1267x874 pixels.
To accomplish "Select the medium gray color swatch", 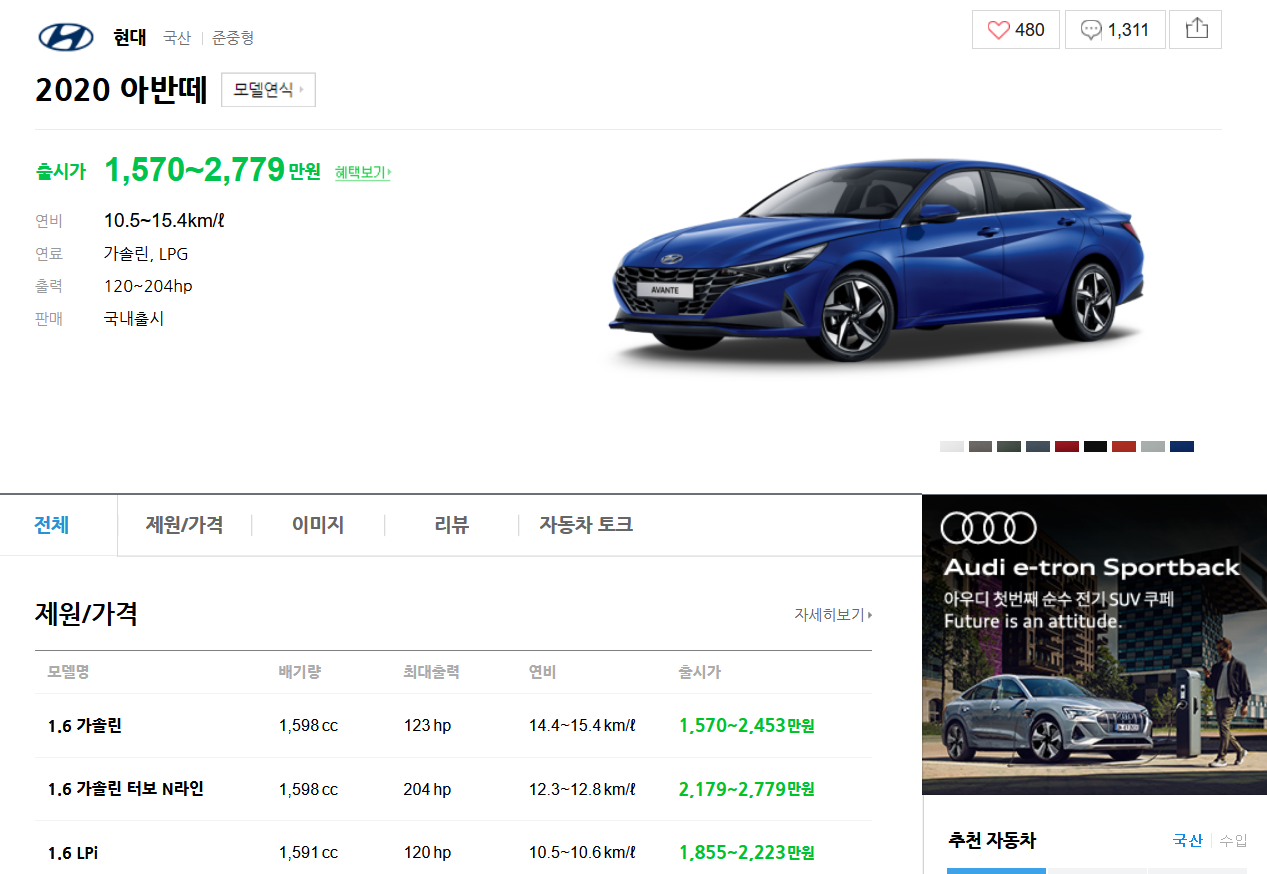I will pos(980,446).
